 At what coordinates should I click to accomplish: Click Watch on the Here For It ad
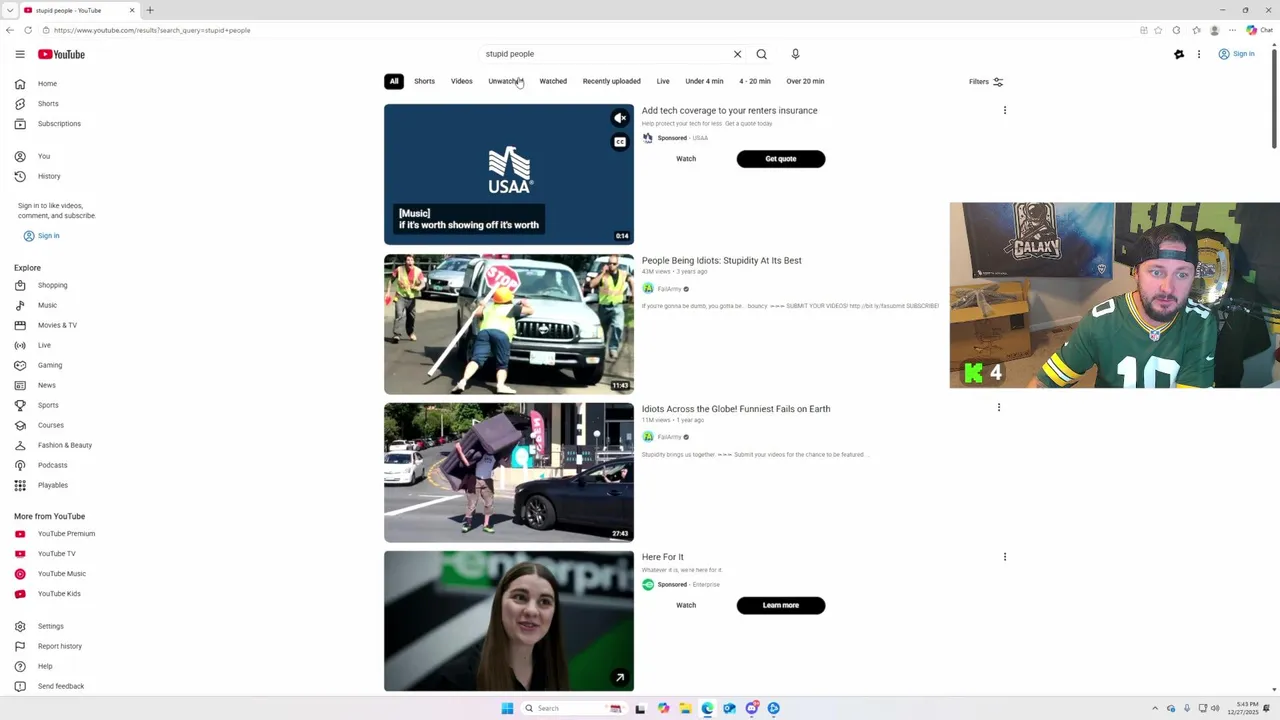coord(686,605)
